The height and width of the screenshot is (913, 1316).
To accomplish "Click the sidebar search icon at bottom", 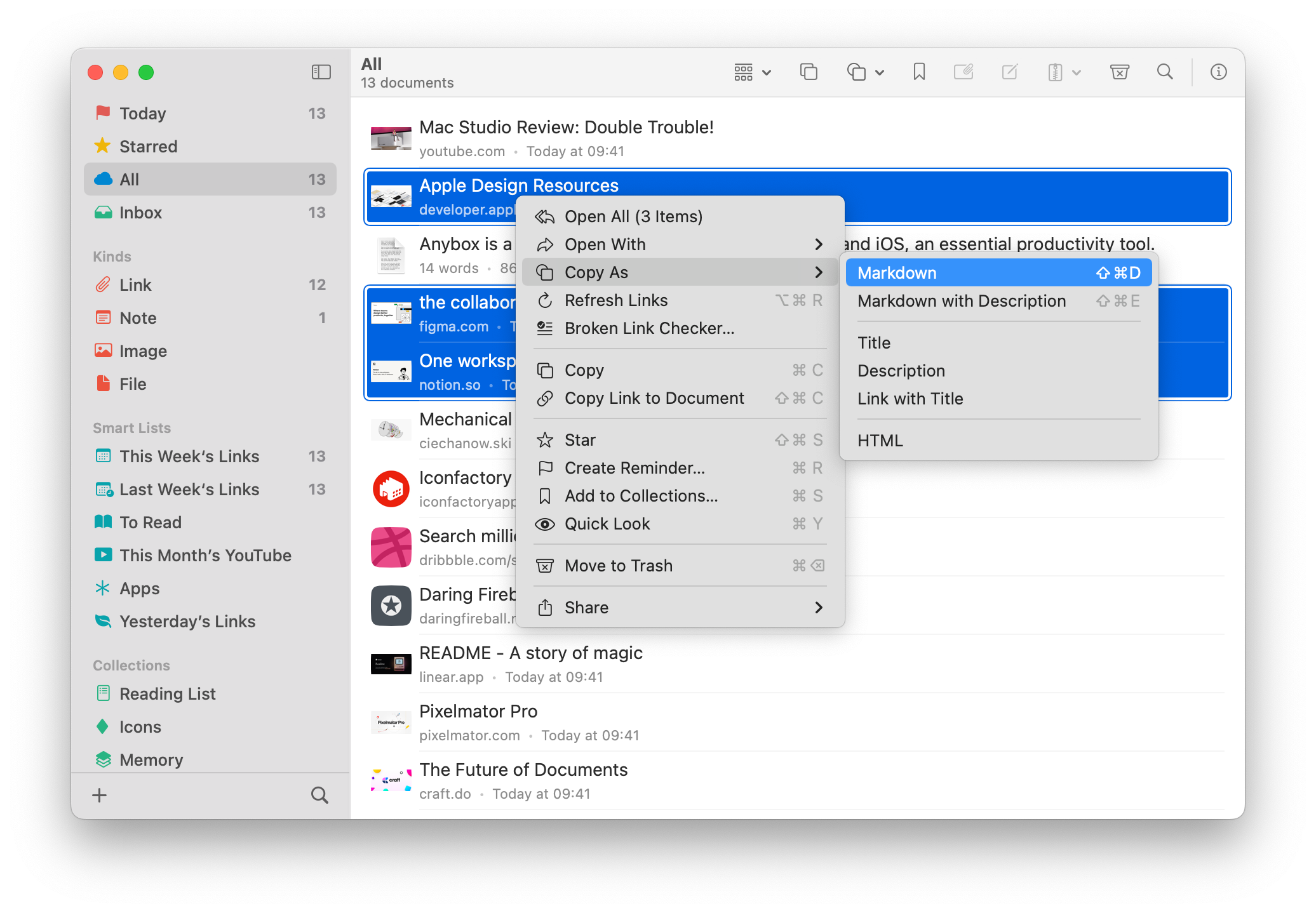I will pos(319,795).
